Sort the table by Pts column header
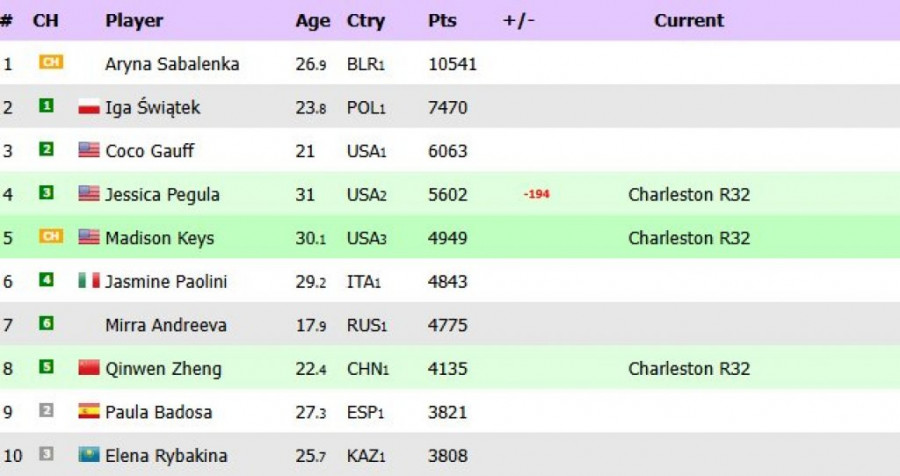 [x=443, y=20]
